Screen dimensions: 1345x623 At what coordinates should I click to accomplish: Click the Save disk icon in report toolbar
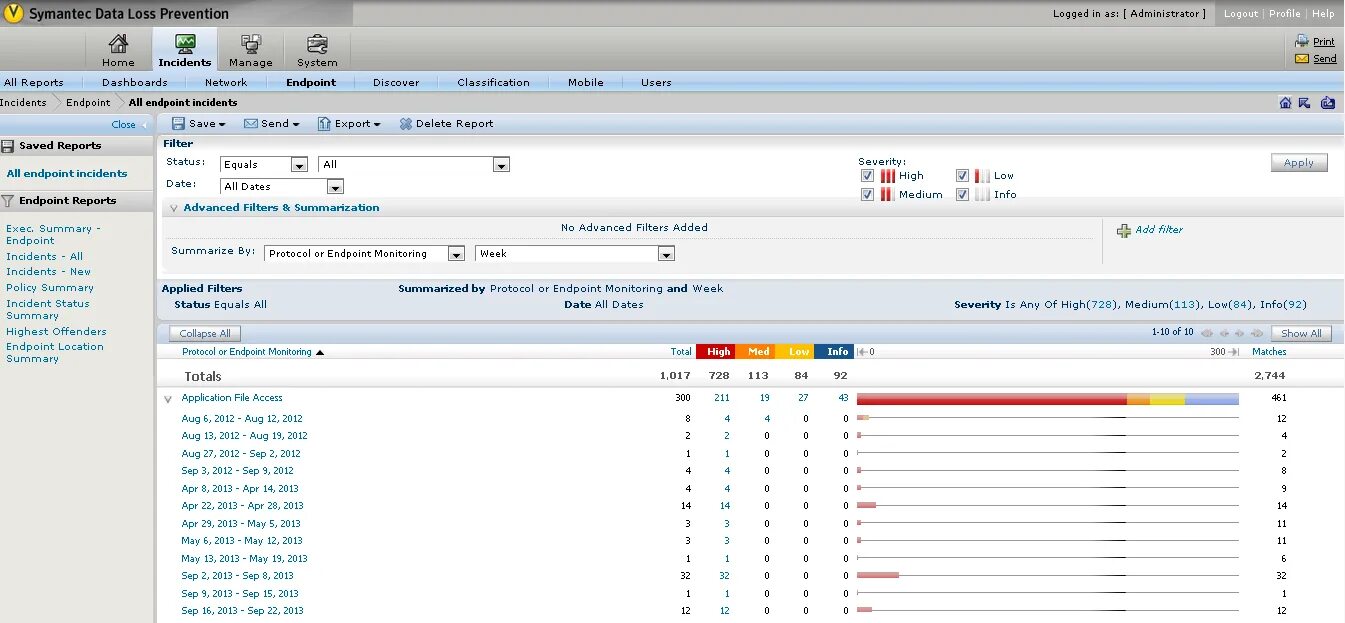tap(178, 124)
